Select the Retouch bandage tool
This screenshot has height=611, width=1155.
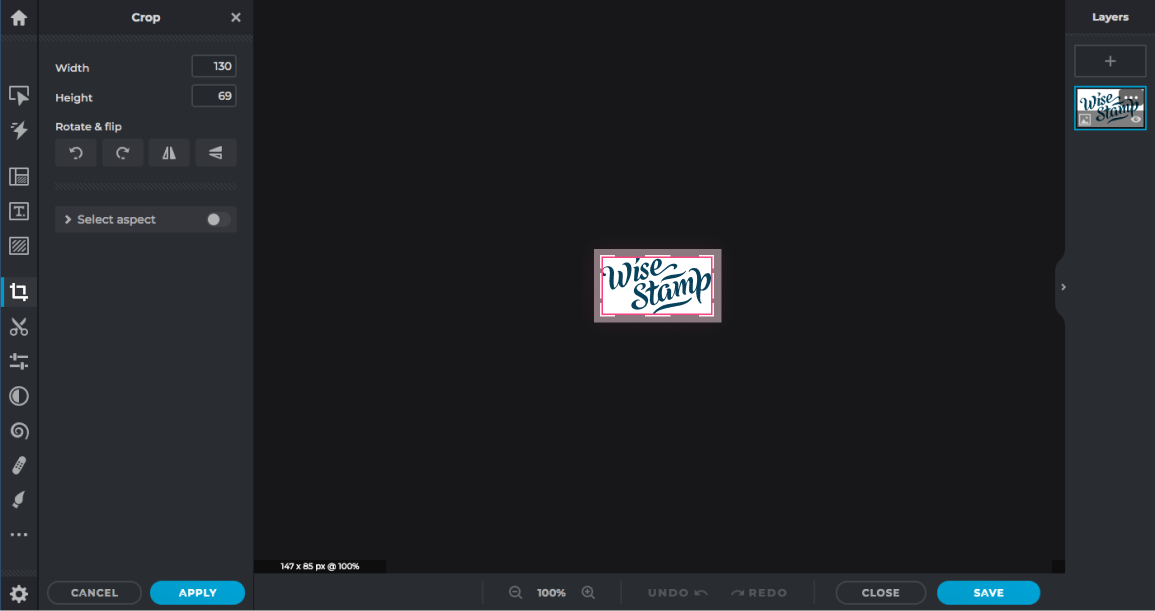(18, 466)
